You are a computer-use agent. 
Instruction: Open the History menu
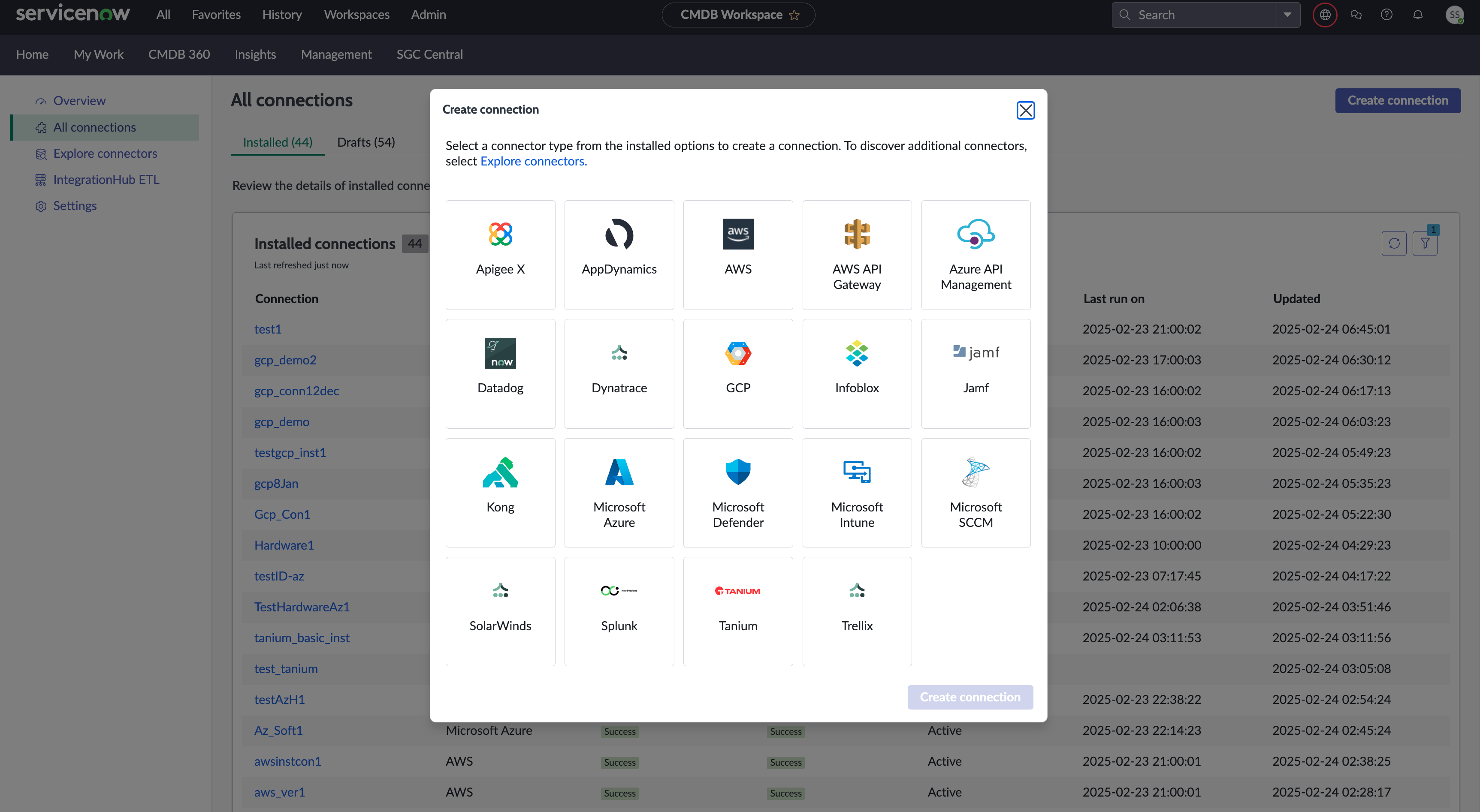click(x=281, y=14)
